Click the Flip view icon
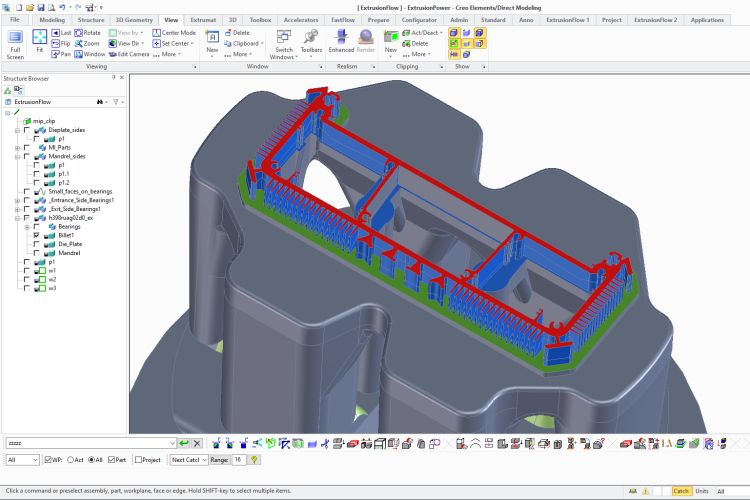750x500 pixels. click(x=55, y=44)
